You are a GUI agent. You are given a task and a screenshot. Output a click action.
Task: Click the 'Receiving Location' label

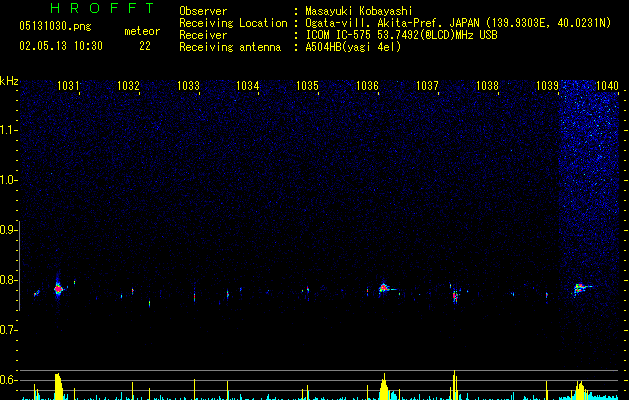pos(233,23)
